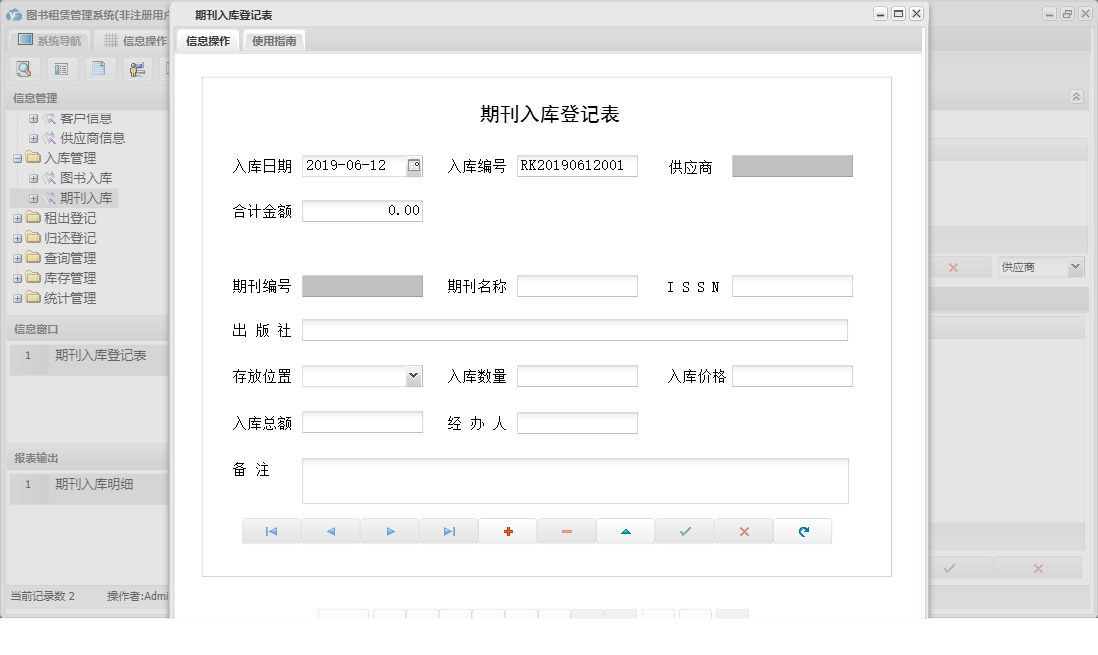Viewport: 1098px width, 655px height.
Task: Select 期刊入库明细 under 报表输出
Action: click(x=94, y=487)
